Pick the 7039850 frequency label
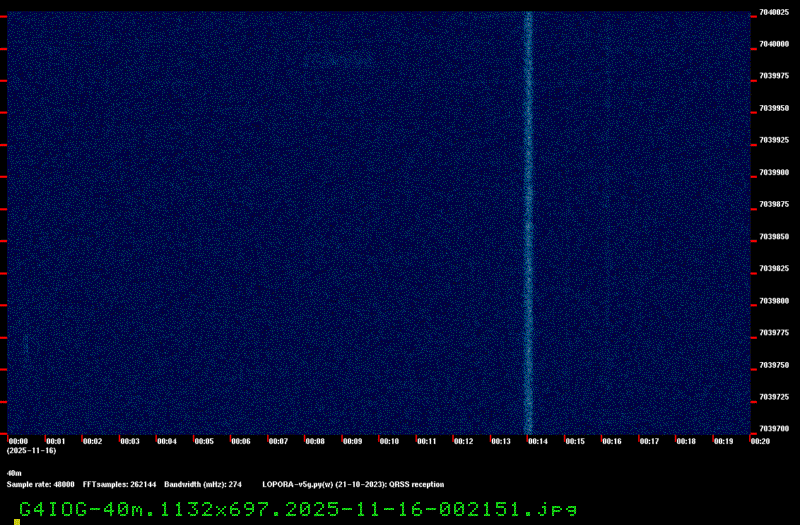 (x=774, y=237)
